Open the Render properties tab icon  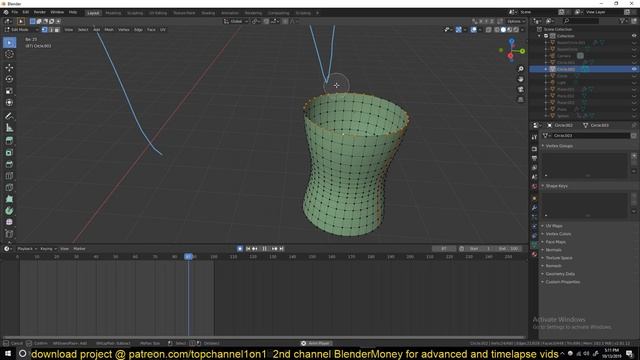(x=534, y=149)
